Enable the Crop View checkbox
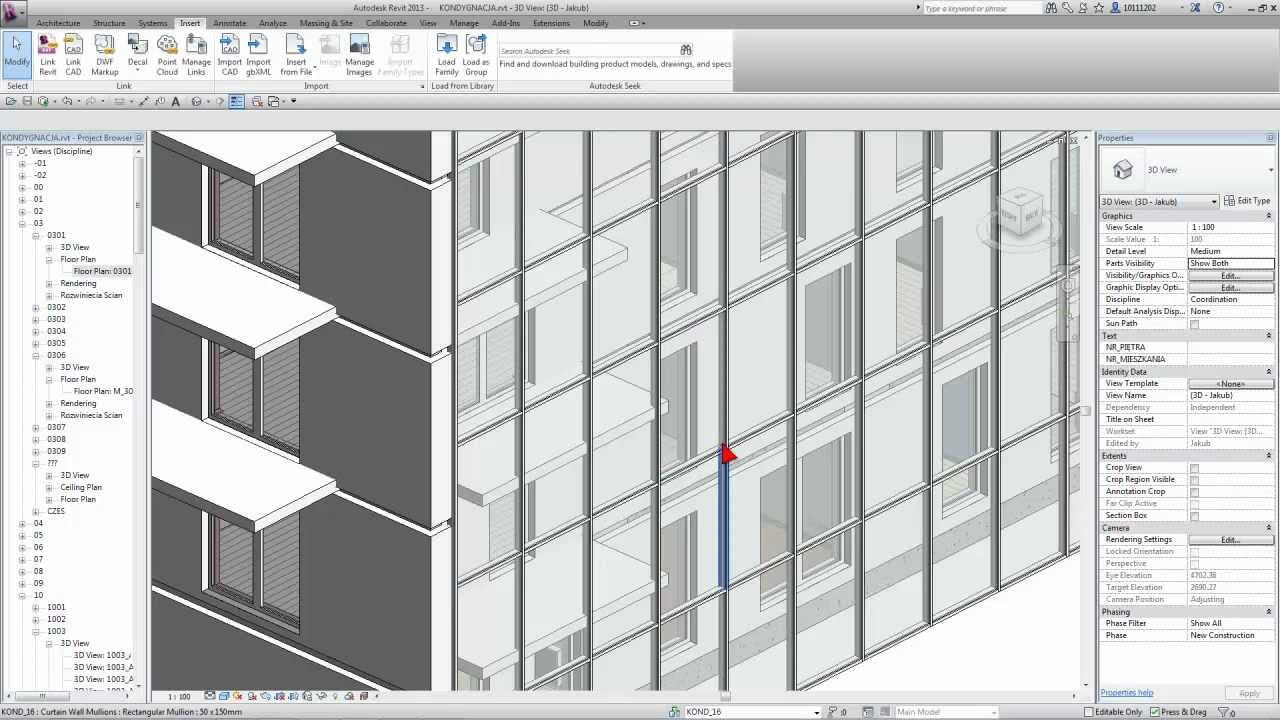 1194,468
